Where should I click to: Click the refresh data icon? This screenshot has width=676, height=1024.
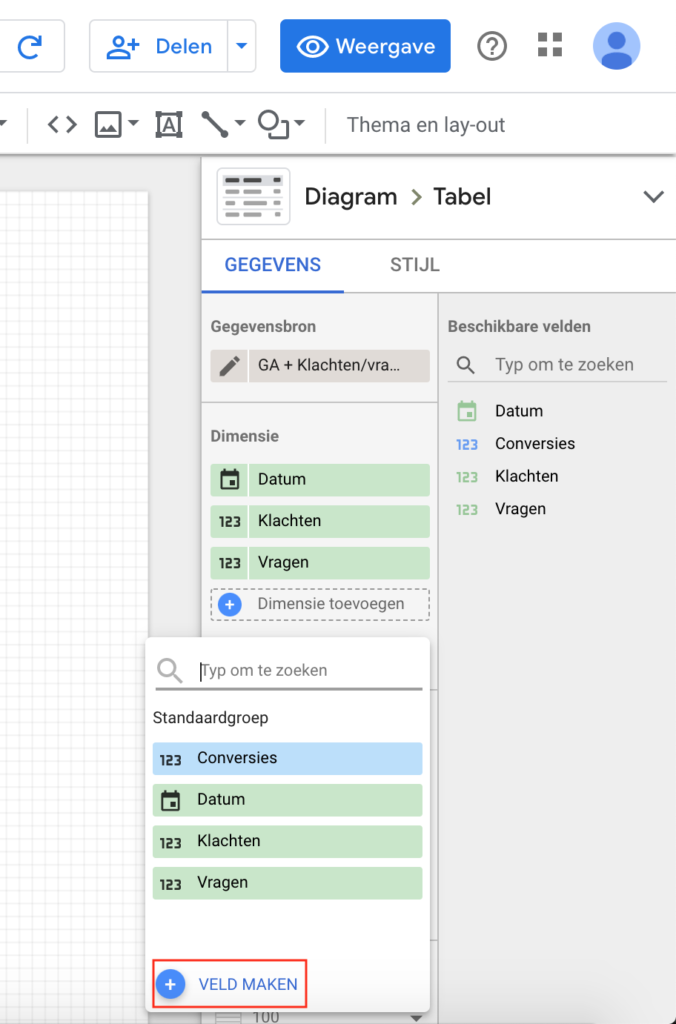[x=31, y=46]
